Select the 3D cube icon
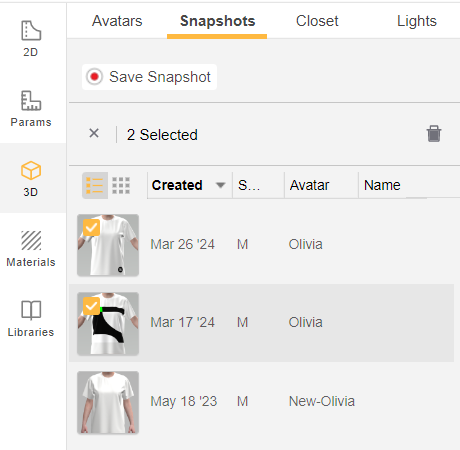 coord(31,170)
